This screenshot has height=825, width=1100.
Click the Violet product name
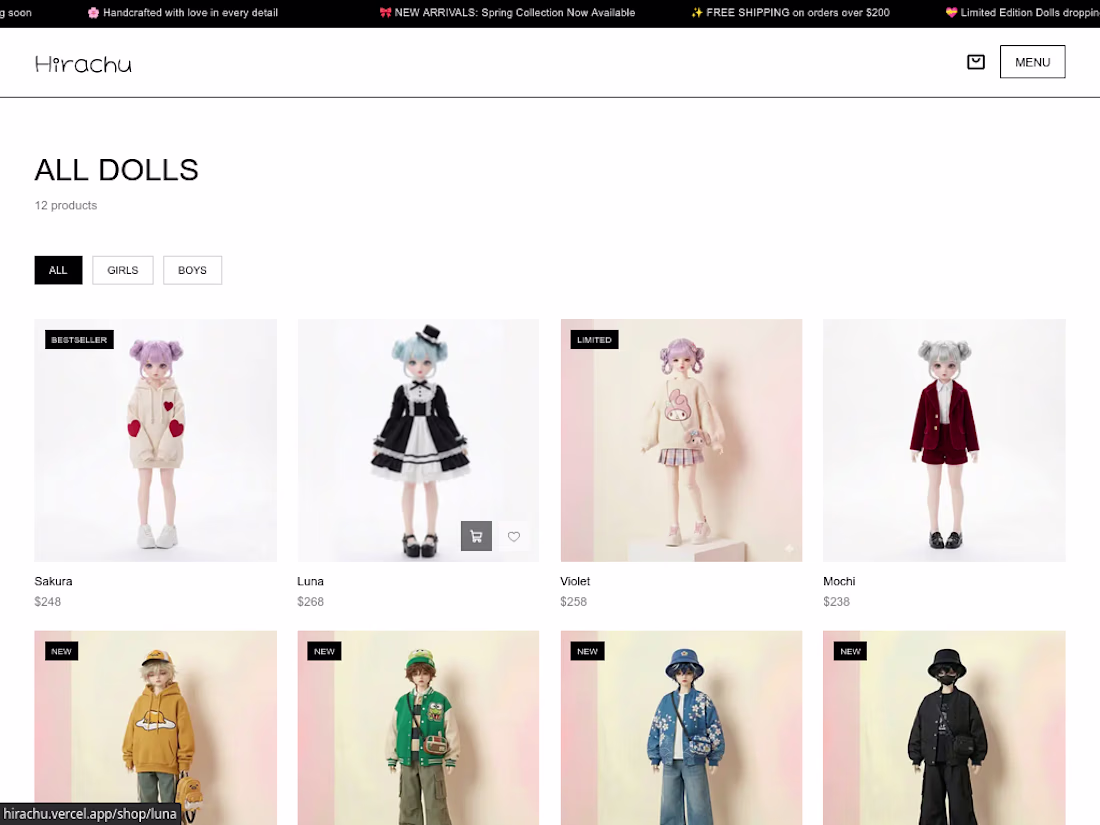pos(575,581)
